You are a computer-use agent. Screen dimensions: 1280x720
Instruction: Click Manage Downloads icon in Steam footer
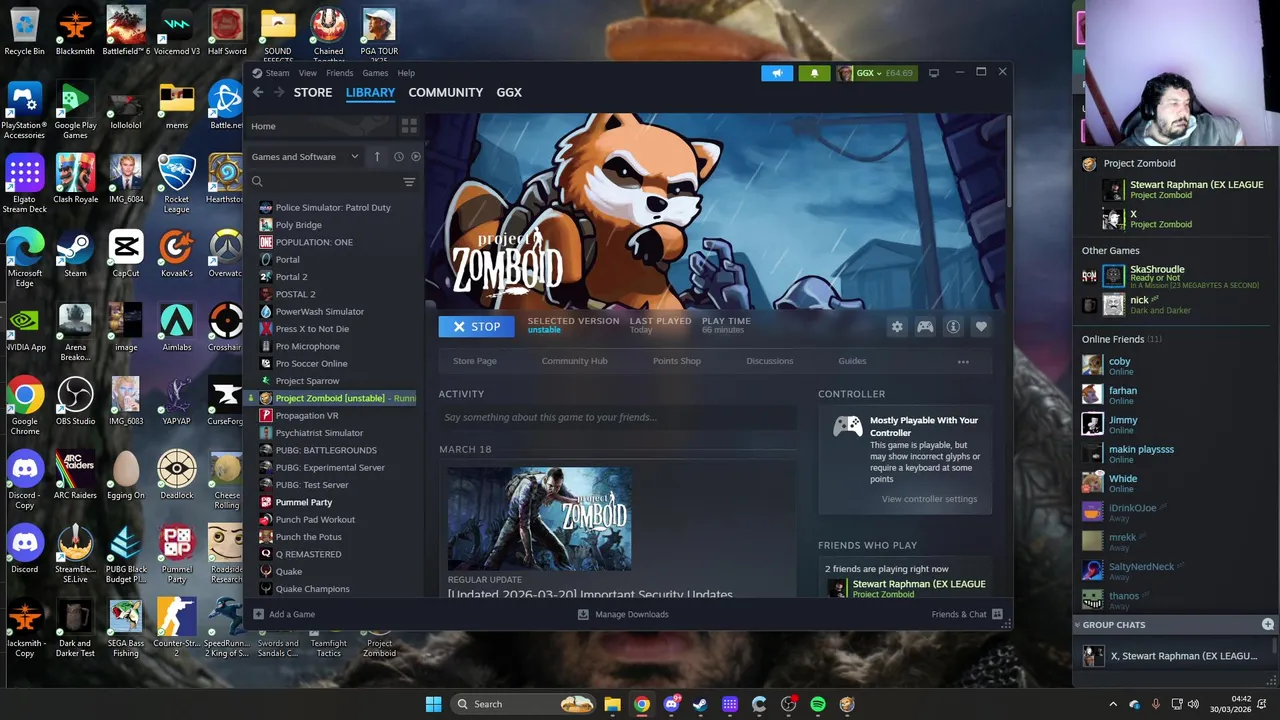(x=583, y=614)
